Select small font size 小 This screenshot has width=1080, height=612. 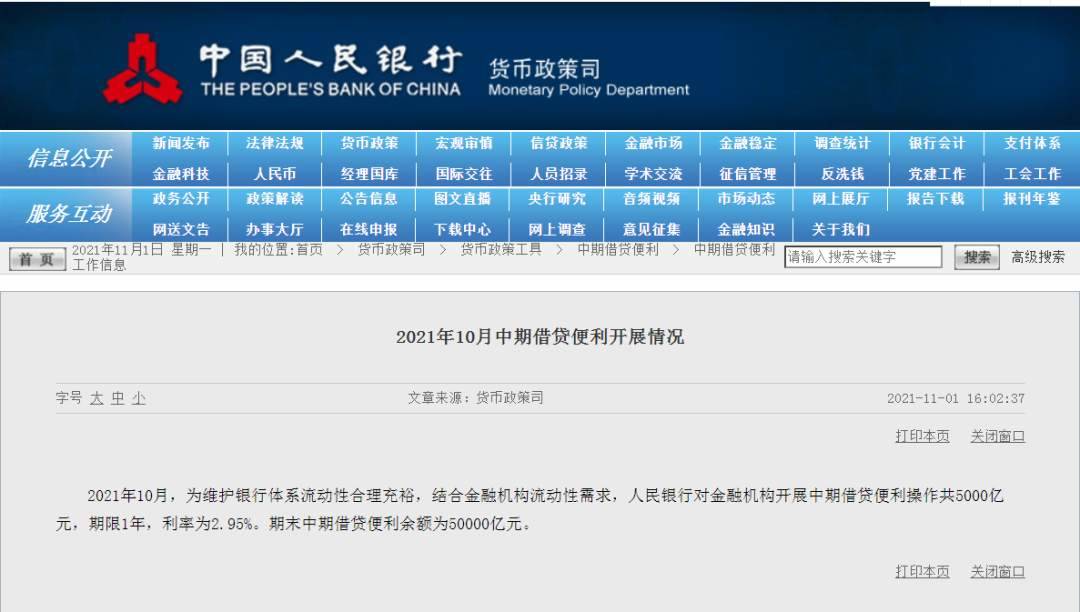pos(139,398)
